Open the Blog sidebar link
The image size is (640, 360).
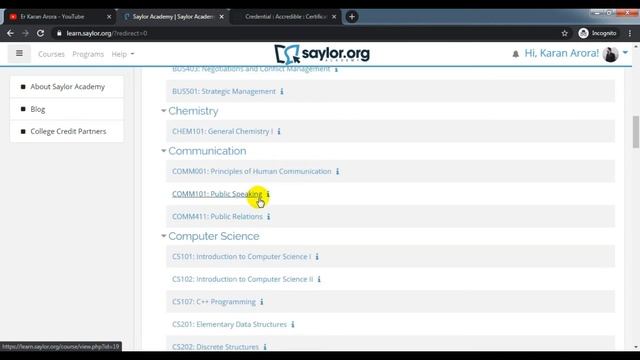[38, 109]
